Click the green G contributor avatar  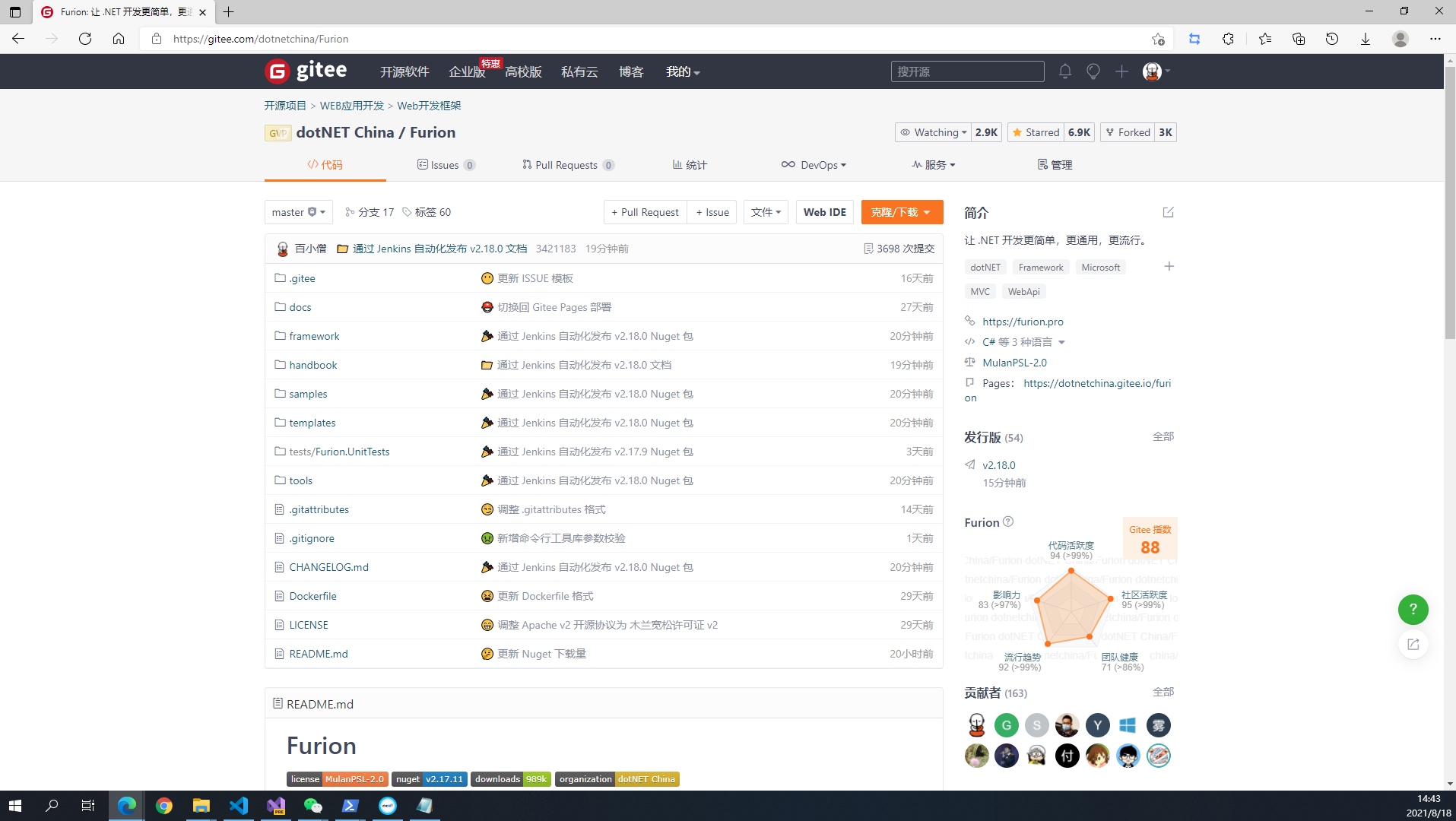click(1006, 725)
